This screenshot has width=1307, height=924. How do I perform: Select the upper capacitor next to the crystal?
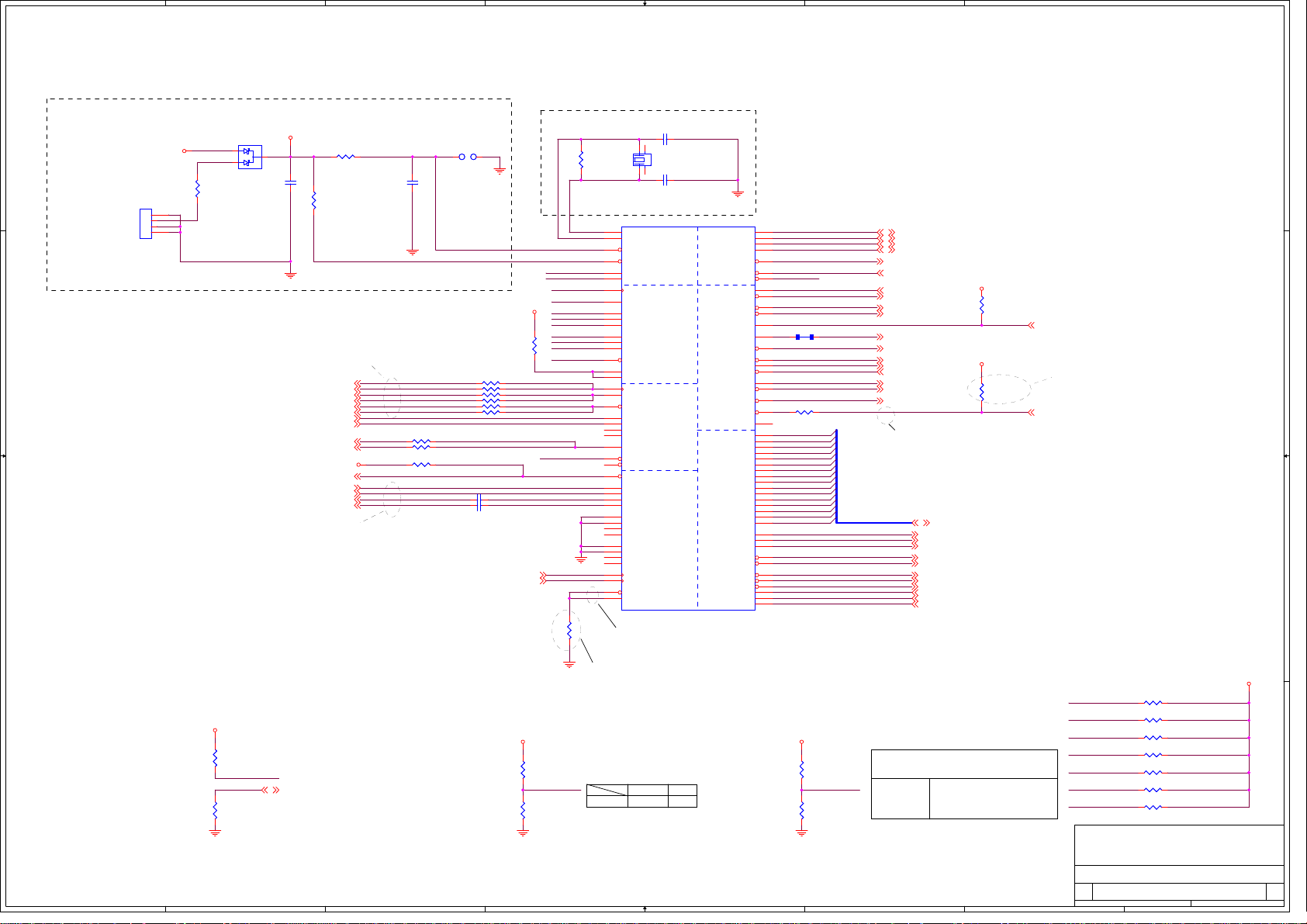point(666,140)
